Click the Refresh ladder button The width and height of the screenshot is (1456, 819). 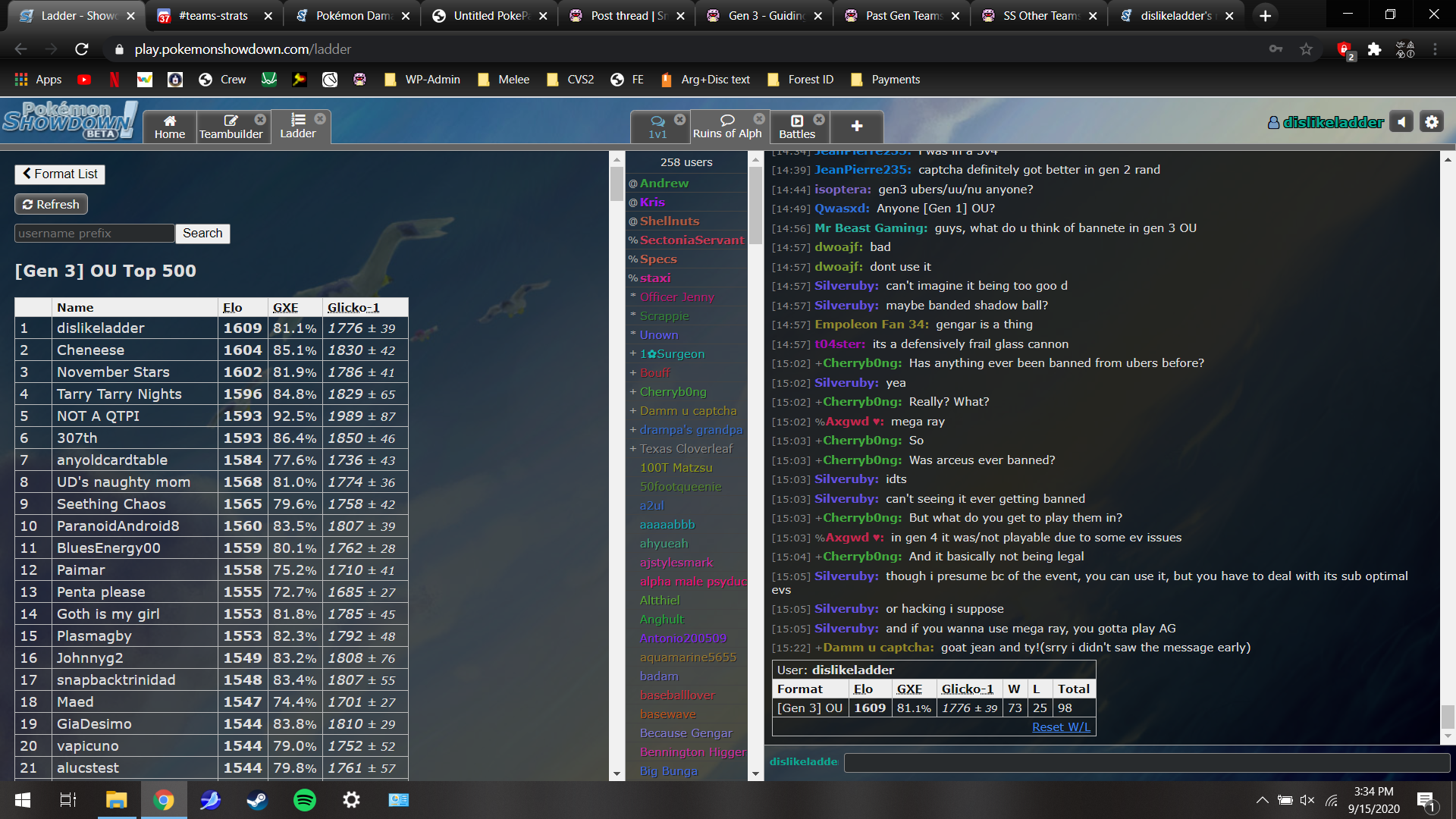[x=51, y=205]
